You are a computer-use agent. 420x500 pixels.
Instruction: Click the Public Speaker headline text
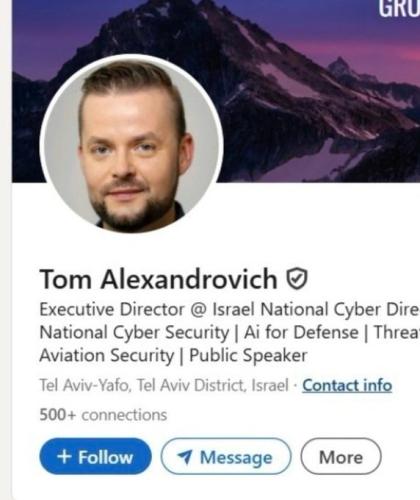248,355
